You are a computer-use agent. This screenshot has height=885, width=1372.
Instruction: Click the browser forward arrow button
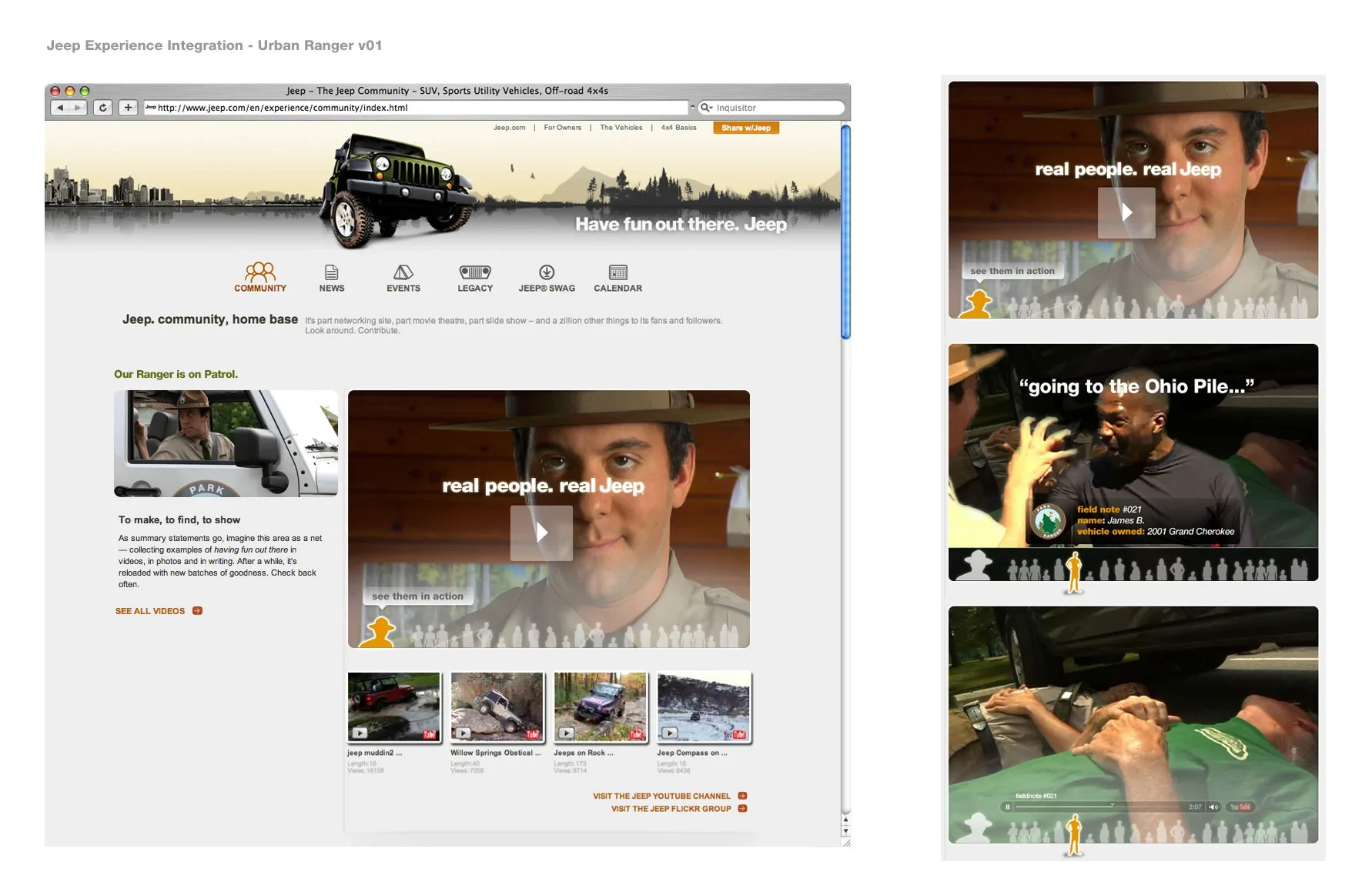click(78, 108)
